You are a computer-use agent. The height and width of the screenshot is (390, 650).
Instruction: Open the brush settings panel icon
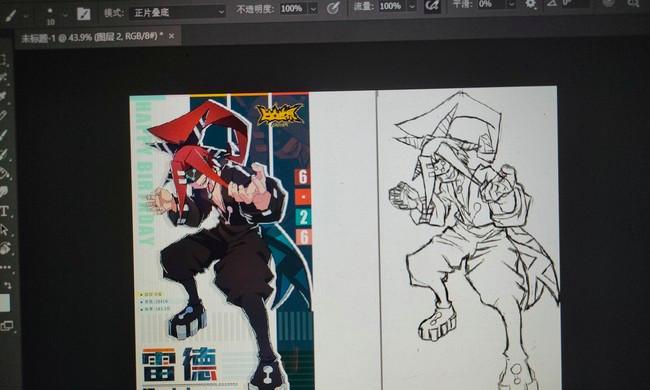click(83, 14)
